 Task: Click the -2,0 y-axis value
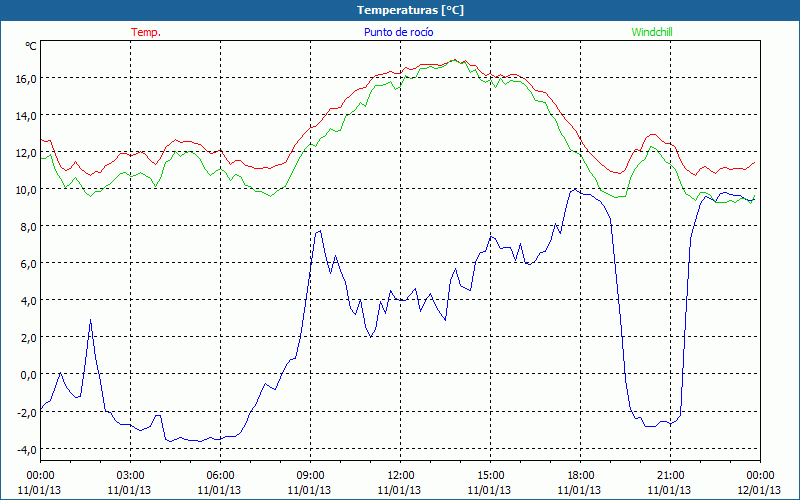(27, 412)
